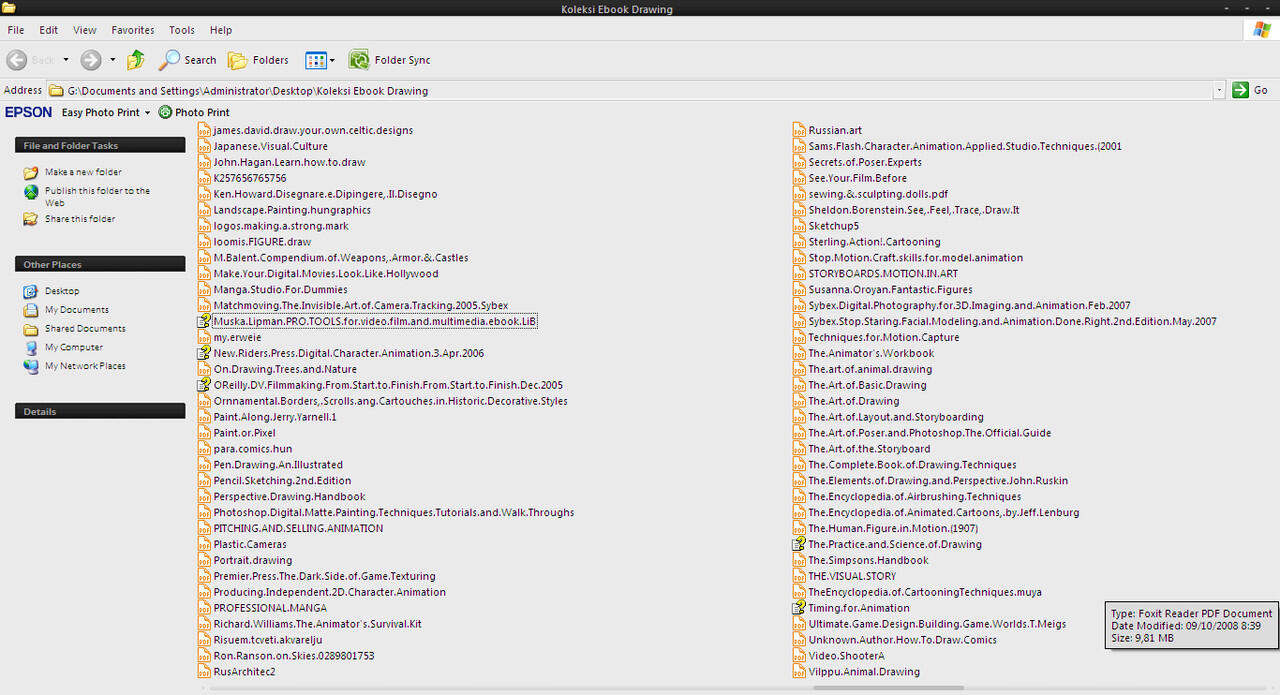Expand the Details panel header
Screen dimensions: 1280x695
click(100, 411)
